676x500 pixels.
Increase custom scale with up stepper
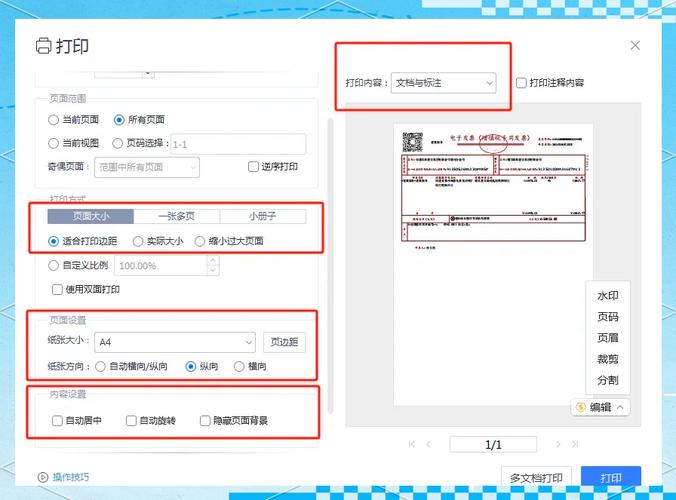coord(213,260)
